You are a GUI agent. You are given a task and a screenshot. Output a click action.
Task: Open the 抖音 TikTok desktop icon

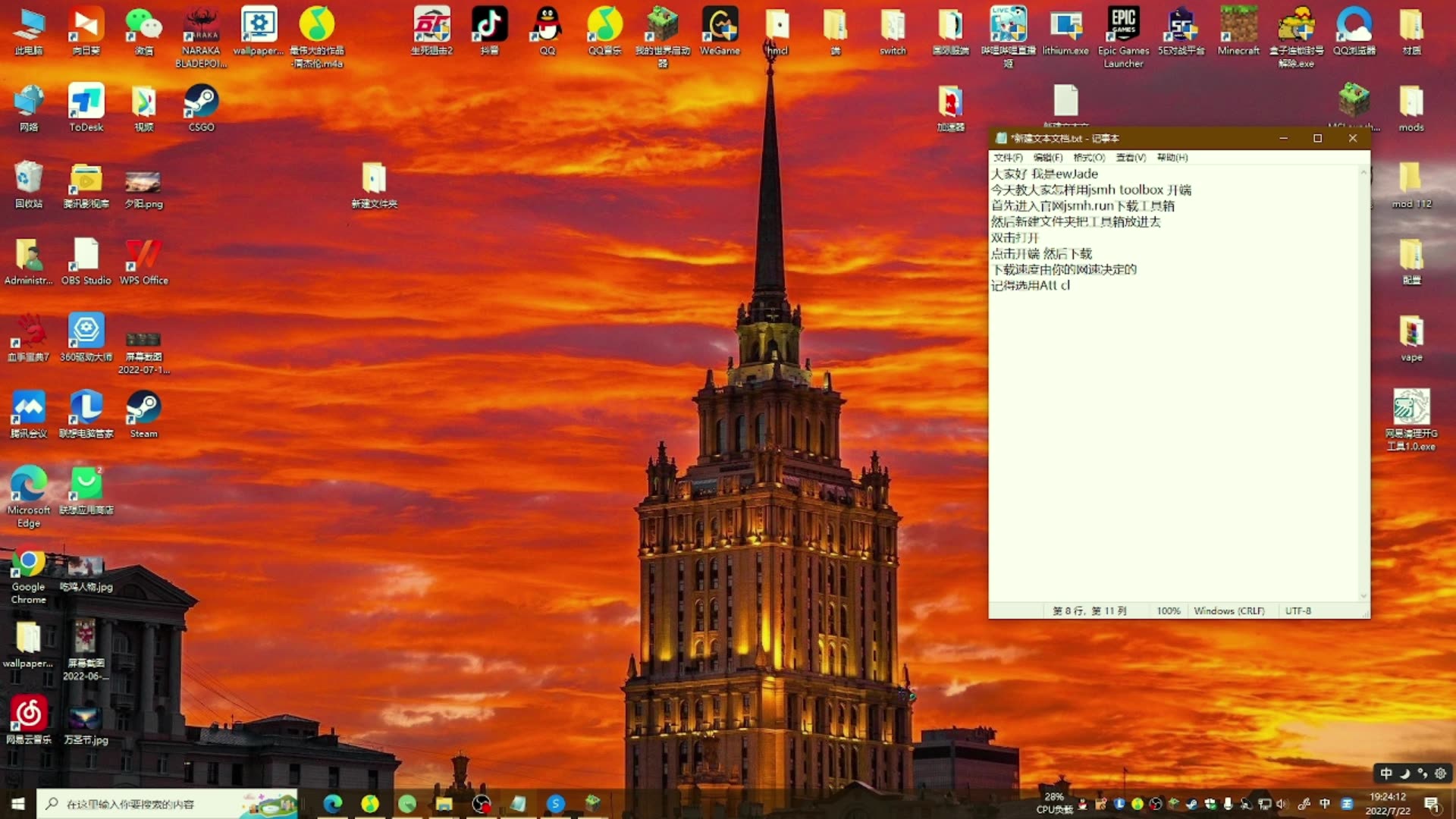pyautogui.click(x=489, y=31)
